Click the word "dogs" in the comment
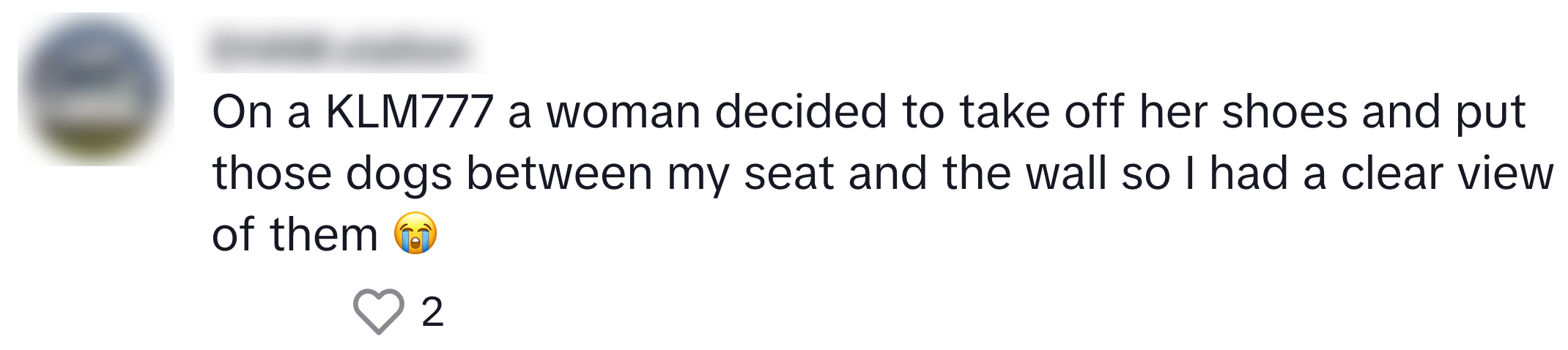This screenshot has height=350, width=1568. point(399,174)
